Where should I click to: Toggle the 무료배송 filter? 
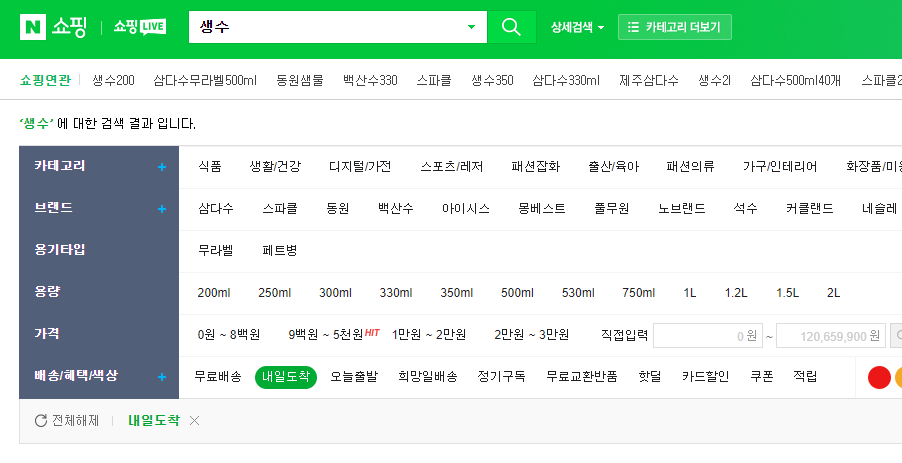[218, 377]
